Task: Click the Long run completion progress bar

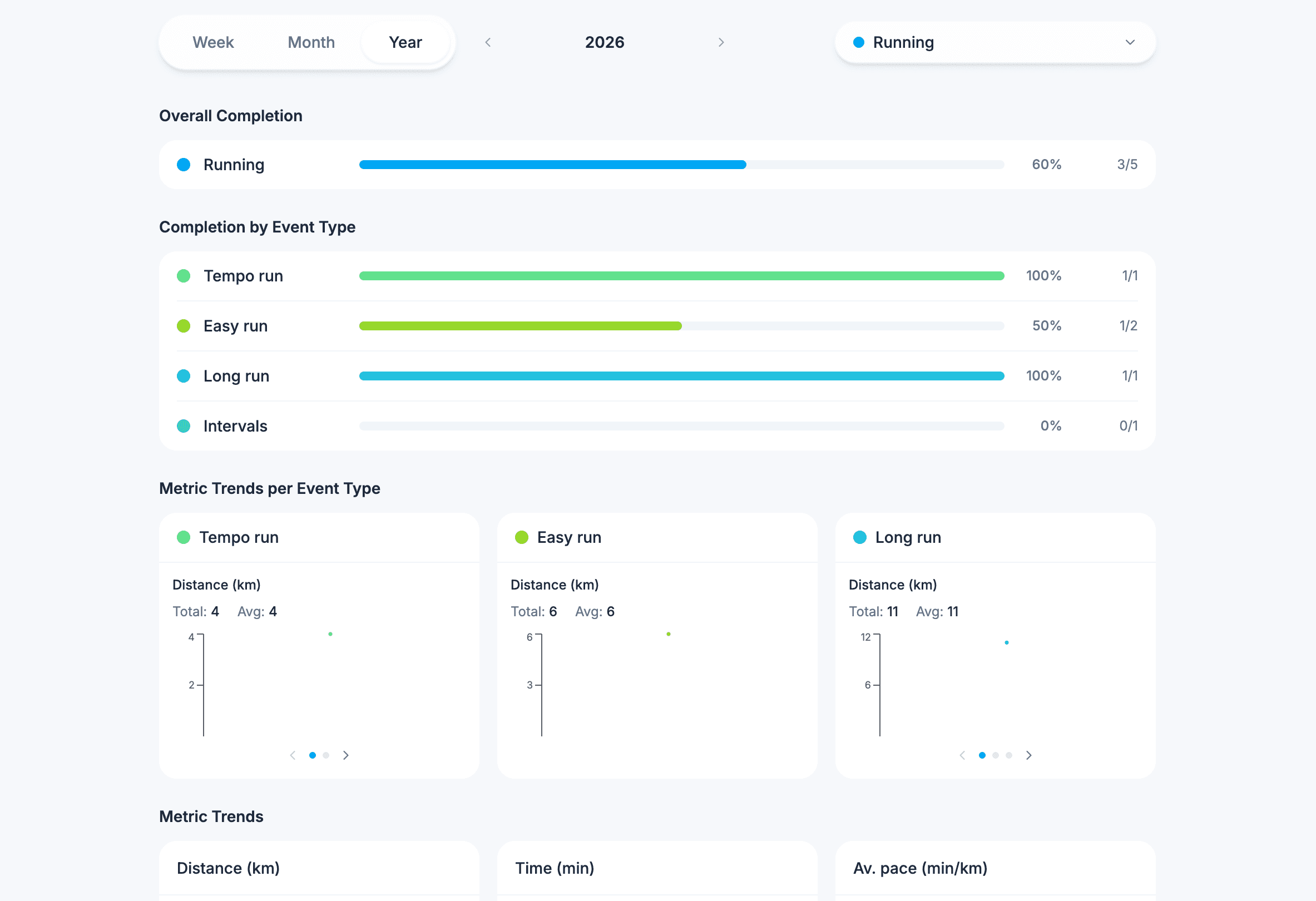Action: pyautogui.click(x=682, y=376)
